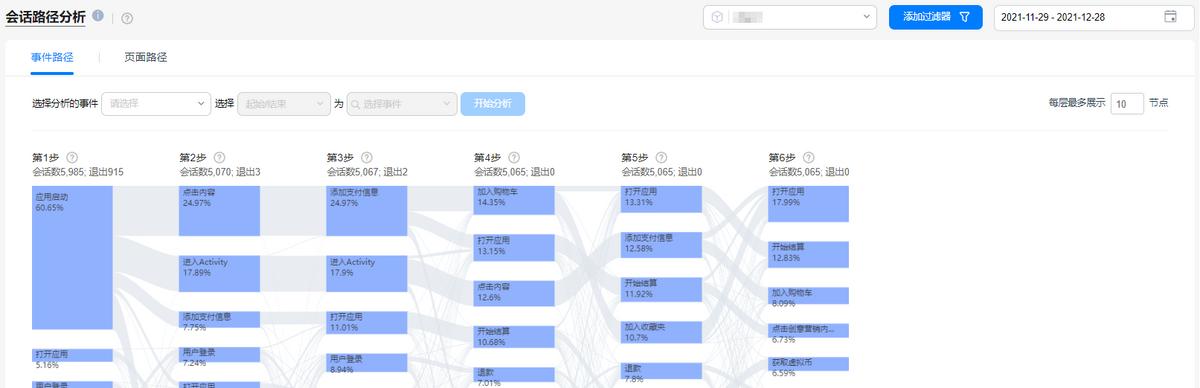
Task: Click the help icon next to 第3步
Action: 366,157
